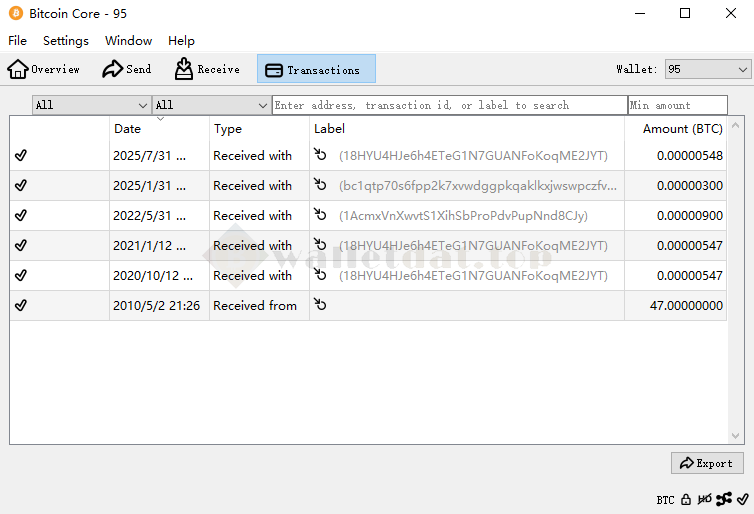Open the Window menu
Image resolution: width=754 pixels, height=514 pixels.
[128, 41]
